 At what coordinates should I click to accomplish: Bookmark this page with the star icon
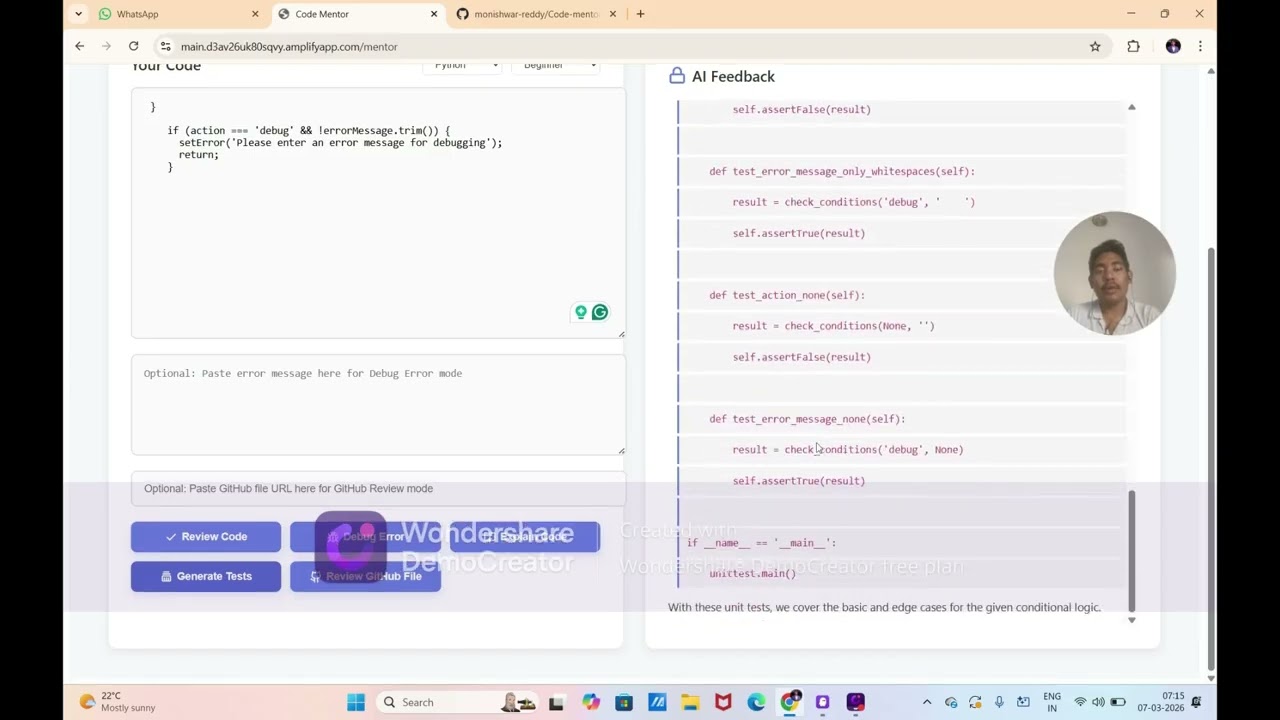[1095, 46]
